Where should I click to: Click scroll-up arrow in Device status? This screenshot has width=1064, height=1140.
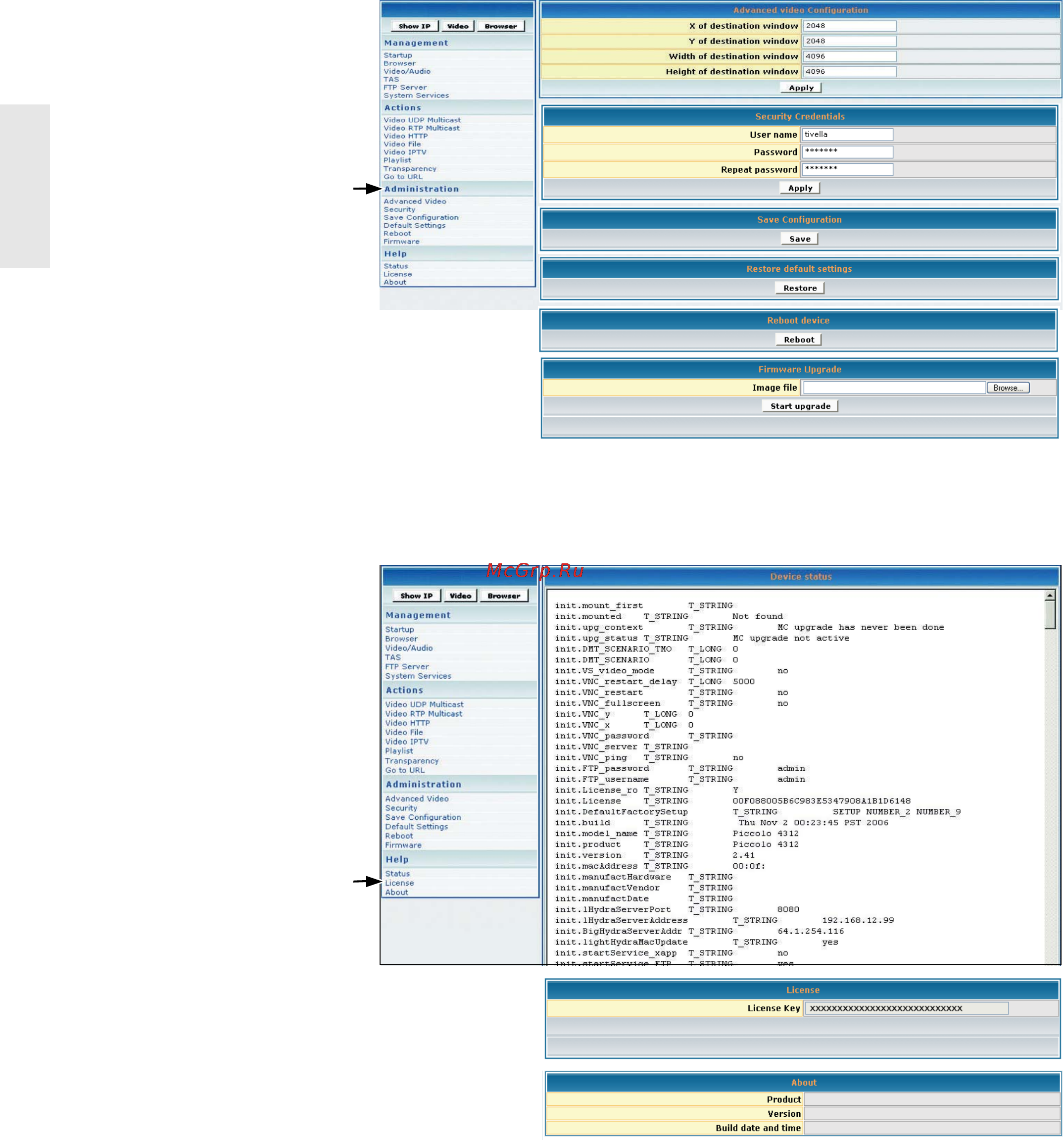point(1050,596)
